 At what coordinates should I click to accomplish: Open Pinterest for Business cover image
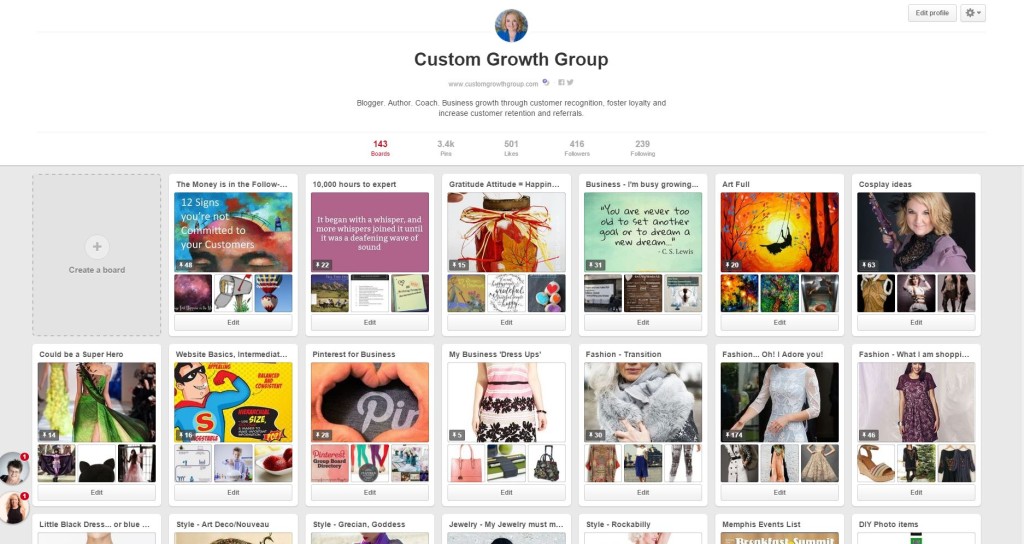coord(370,402)
